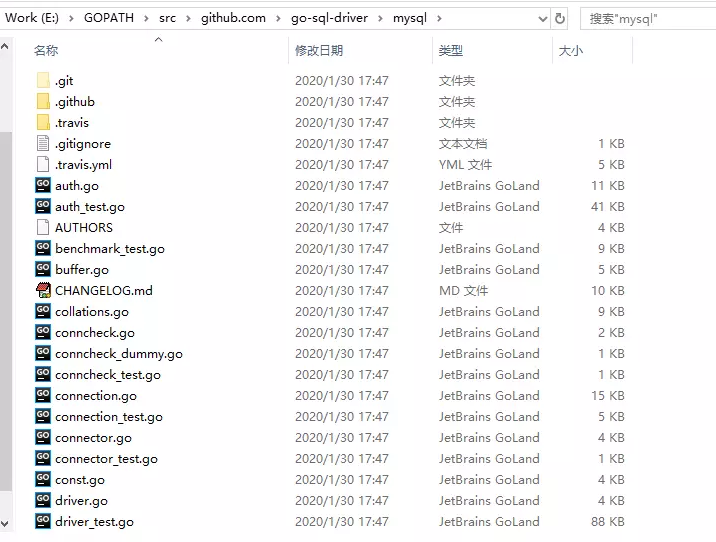
Task: Click the search "mysql" input box
Action: [648, 19]
